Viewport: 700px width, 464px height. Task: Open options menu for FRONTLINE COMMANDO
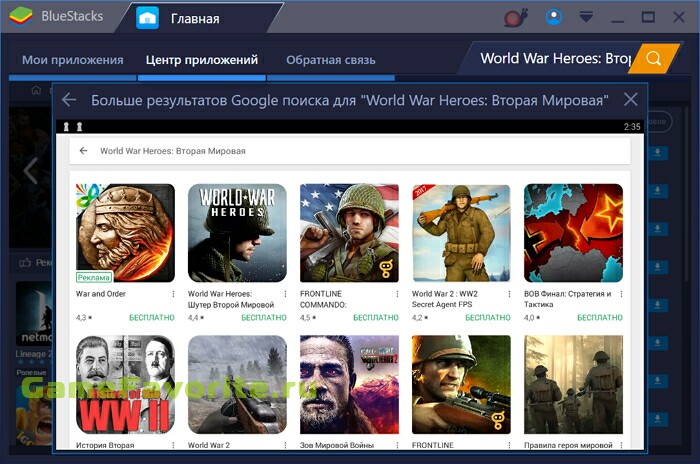[x=397, y=294]
